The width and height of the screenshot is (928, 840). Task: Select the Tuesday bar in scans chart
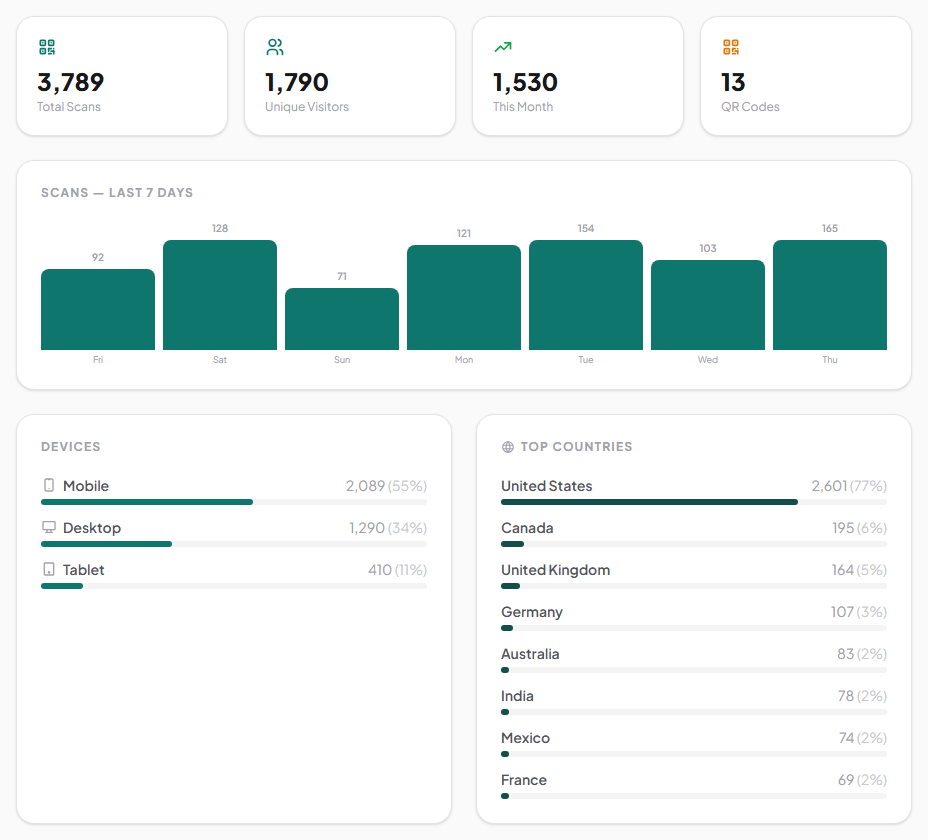pos(586,295)
